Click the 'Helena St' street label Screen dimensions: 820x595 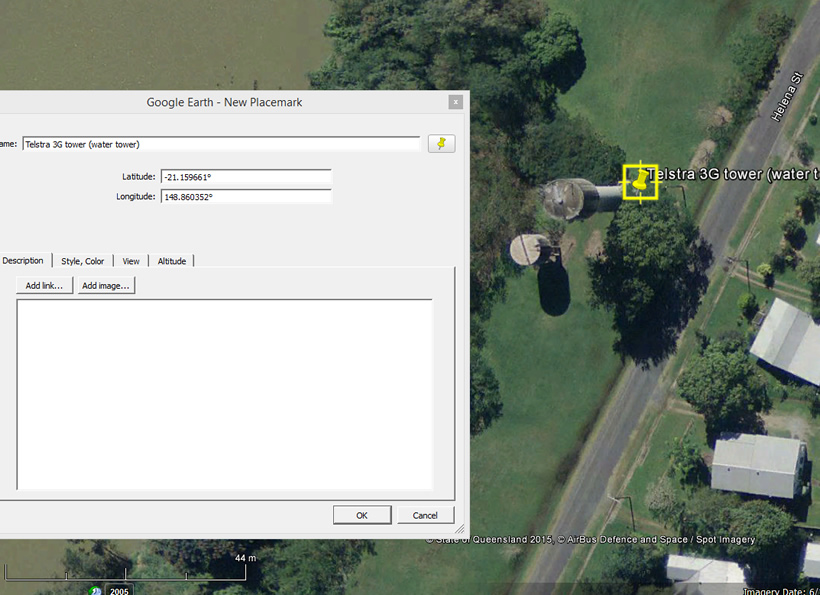(x=787, y=97)
